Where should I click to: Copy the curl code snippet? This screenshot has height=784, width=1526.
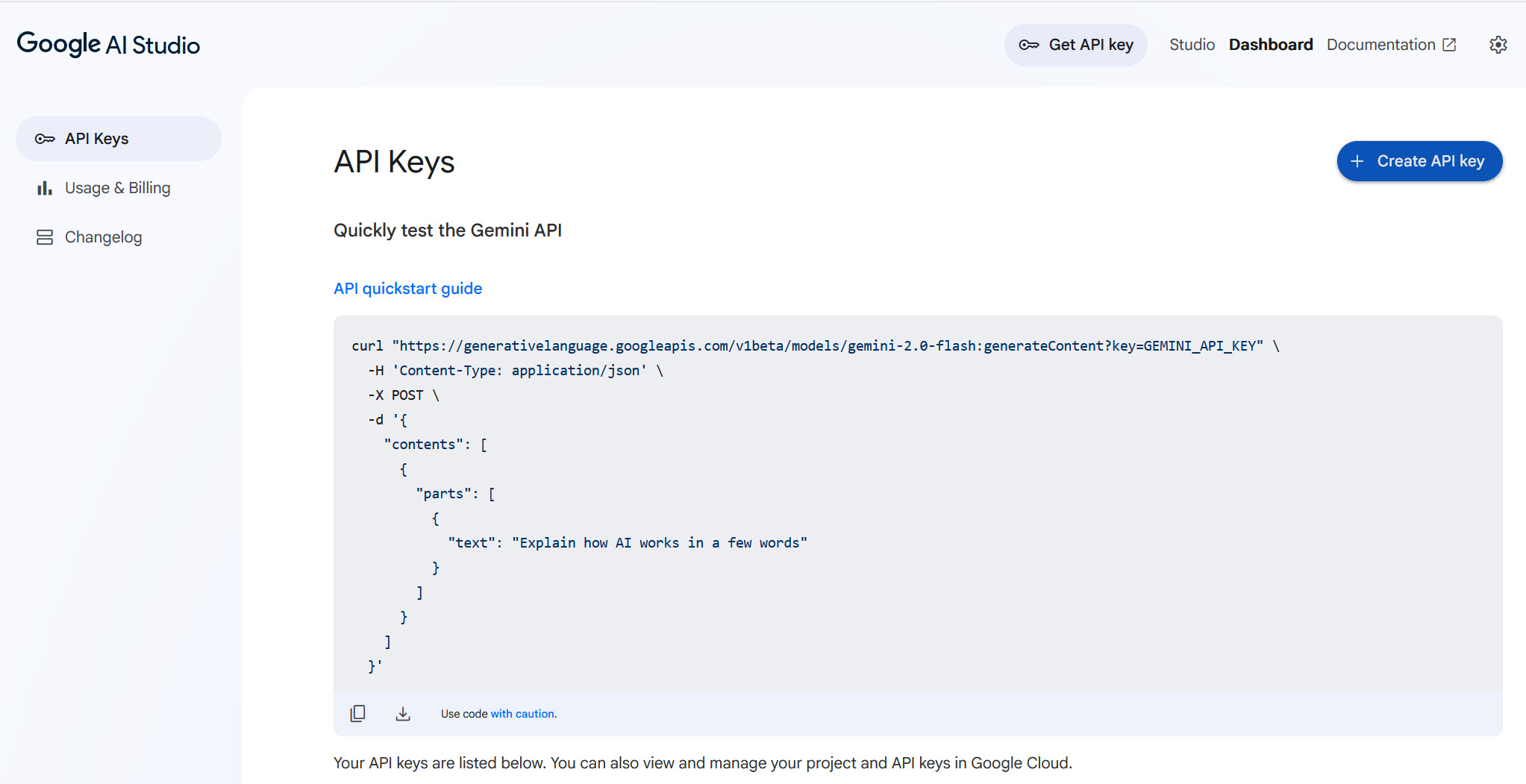(358, 713)
